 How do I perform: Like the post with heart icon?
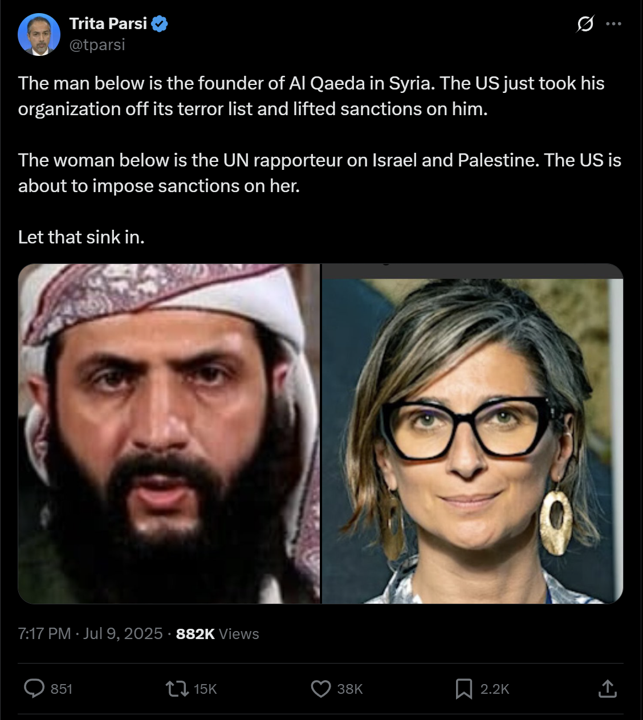321,689
